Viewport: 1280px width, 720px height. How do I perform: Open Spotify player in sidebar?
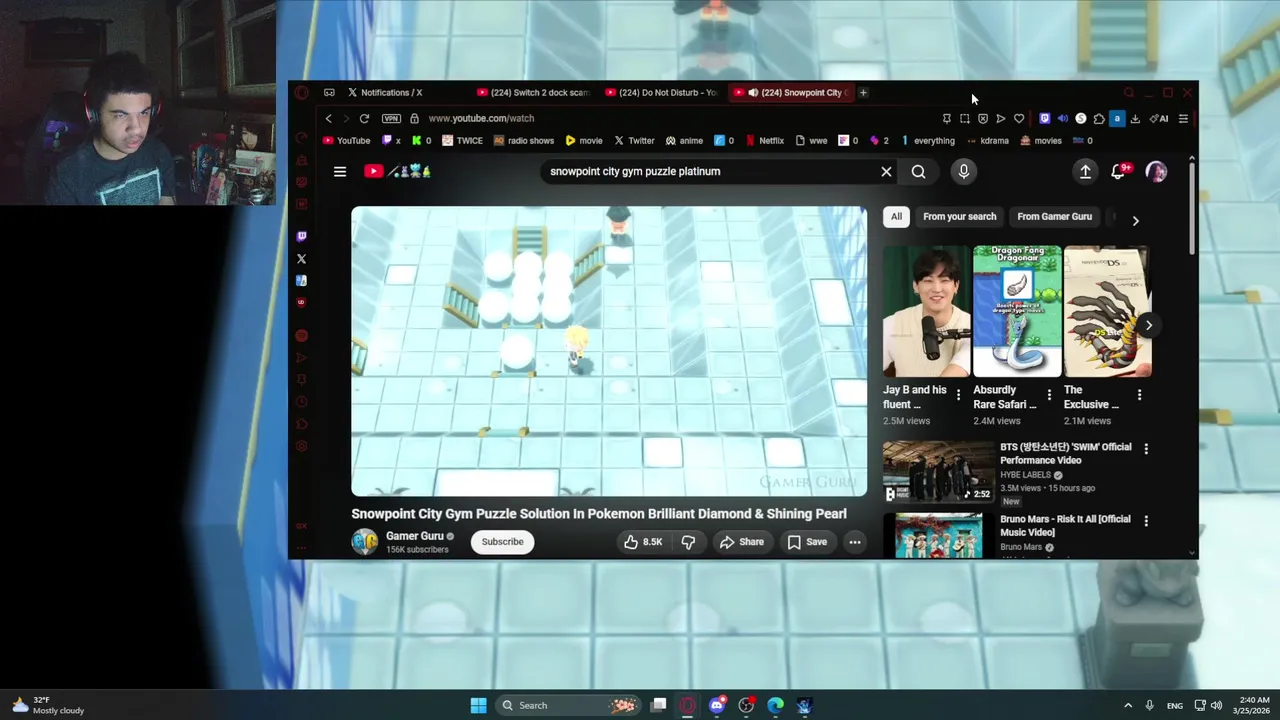click(301, 336)
